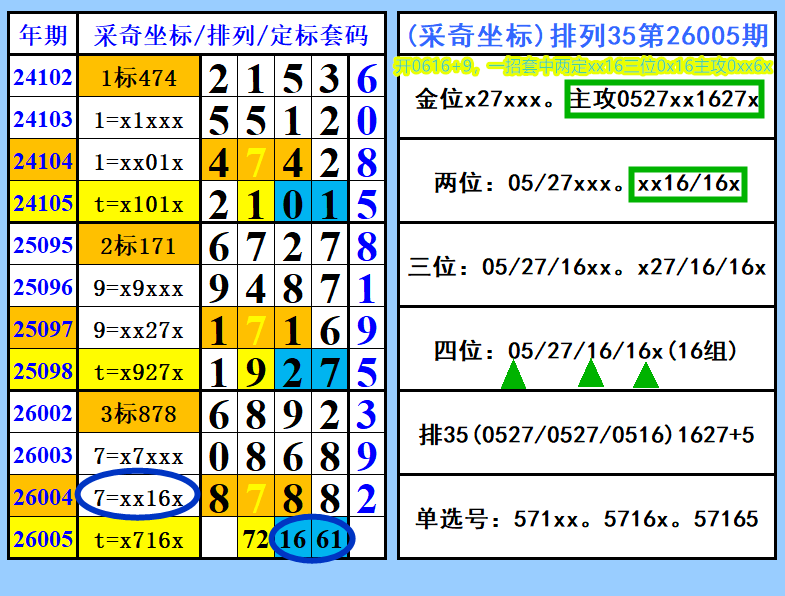Select the green-boxed 主攻0527xx1627x text

coord(664,99)
